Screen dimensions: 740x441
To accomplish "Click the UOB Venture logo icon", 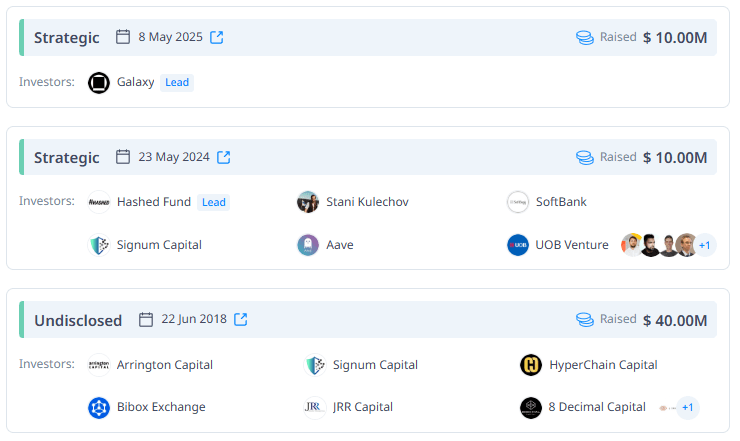I will click(518, 245).
